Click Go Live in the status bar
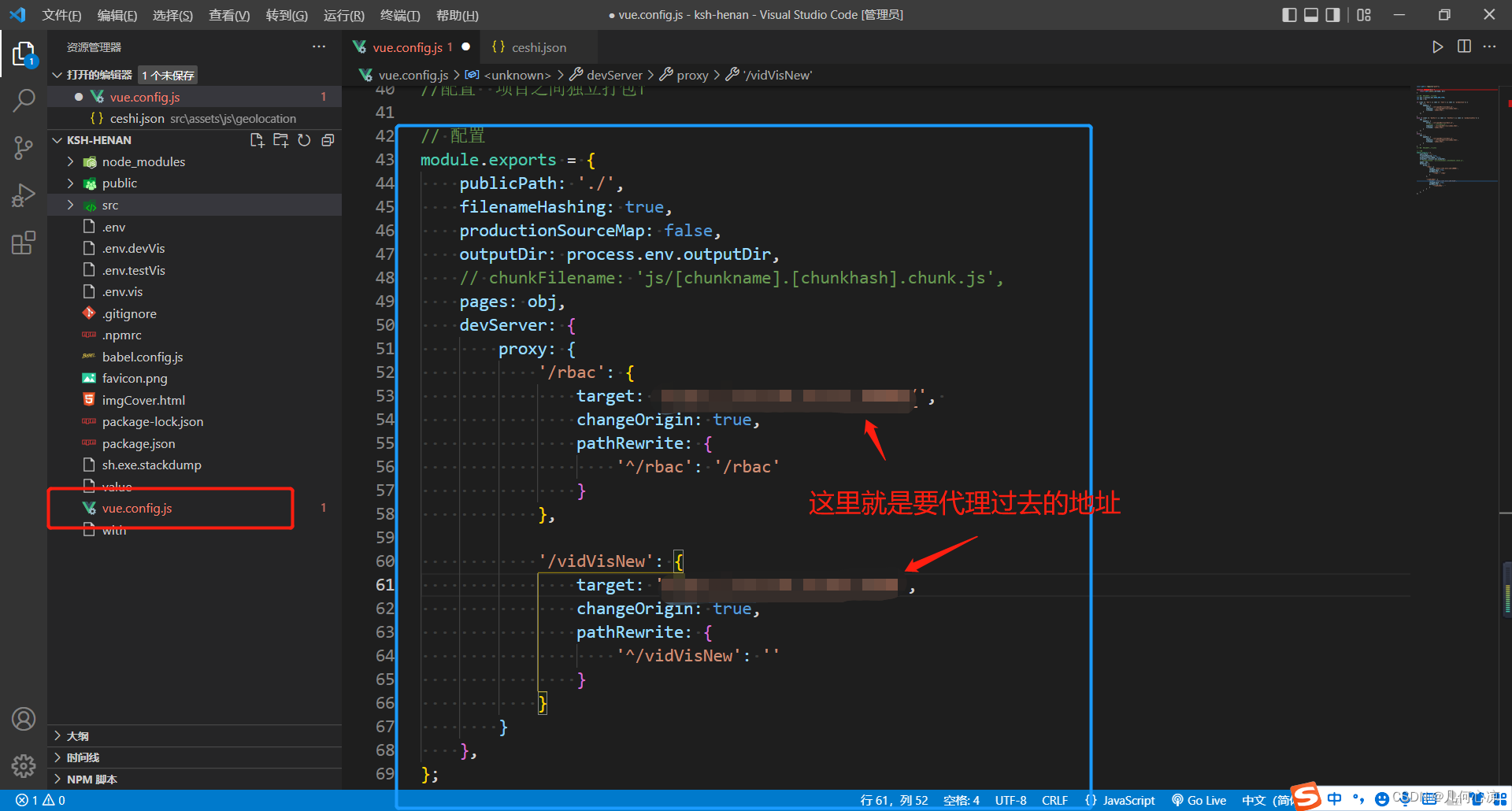 [x=1199, y=800]
